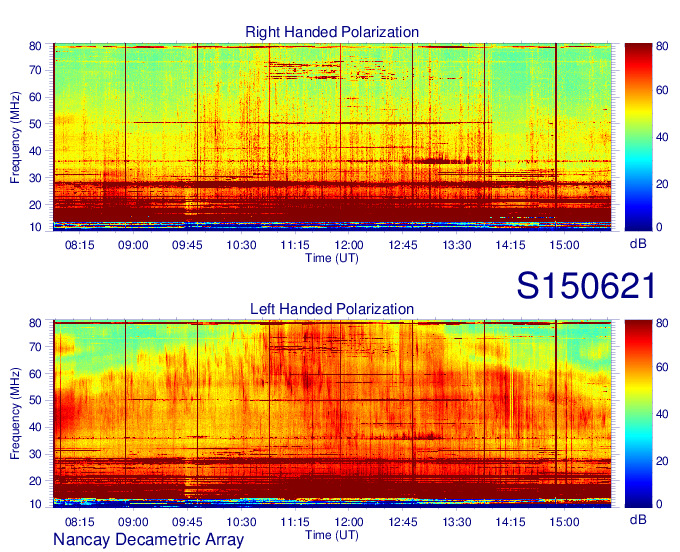Select the 20 dB tick on the lower color bar
680x552 pixels.
(662, 461)
